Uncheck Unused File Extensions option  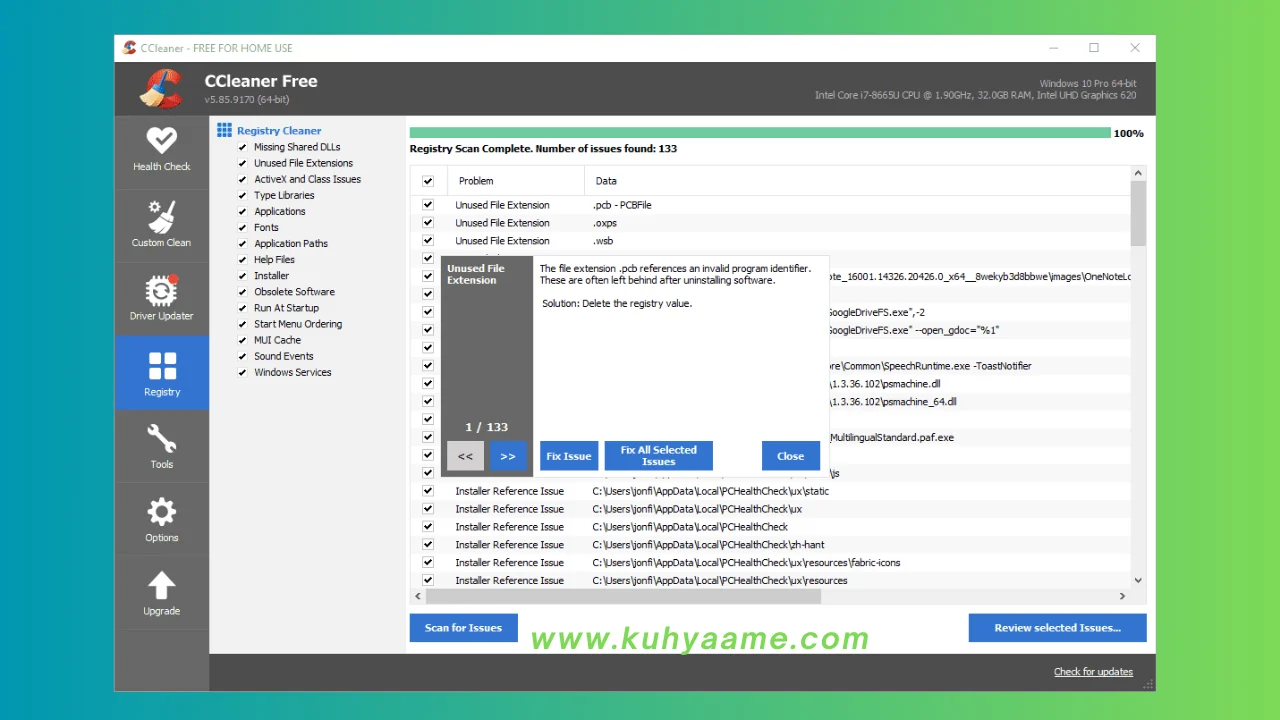tap(242, 163)
